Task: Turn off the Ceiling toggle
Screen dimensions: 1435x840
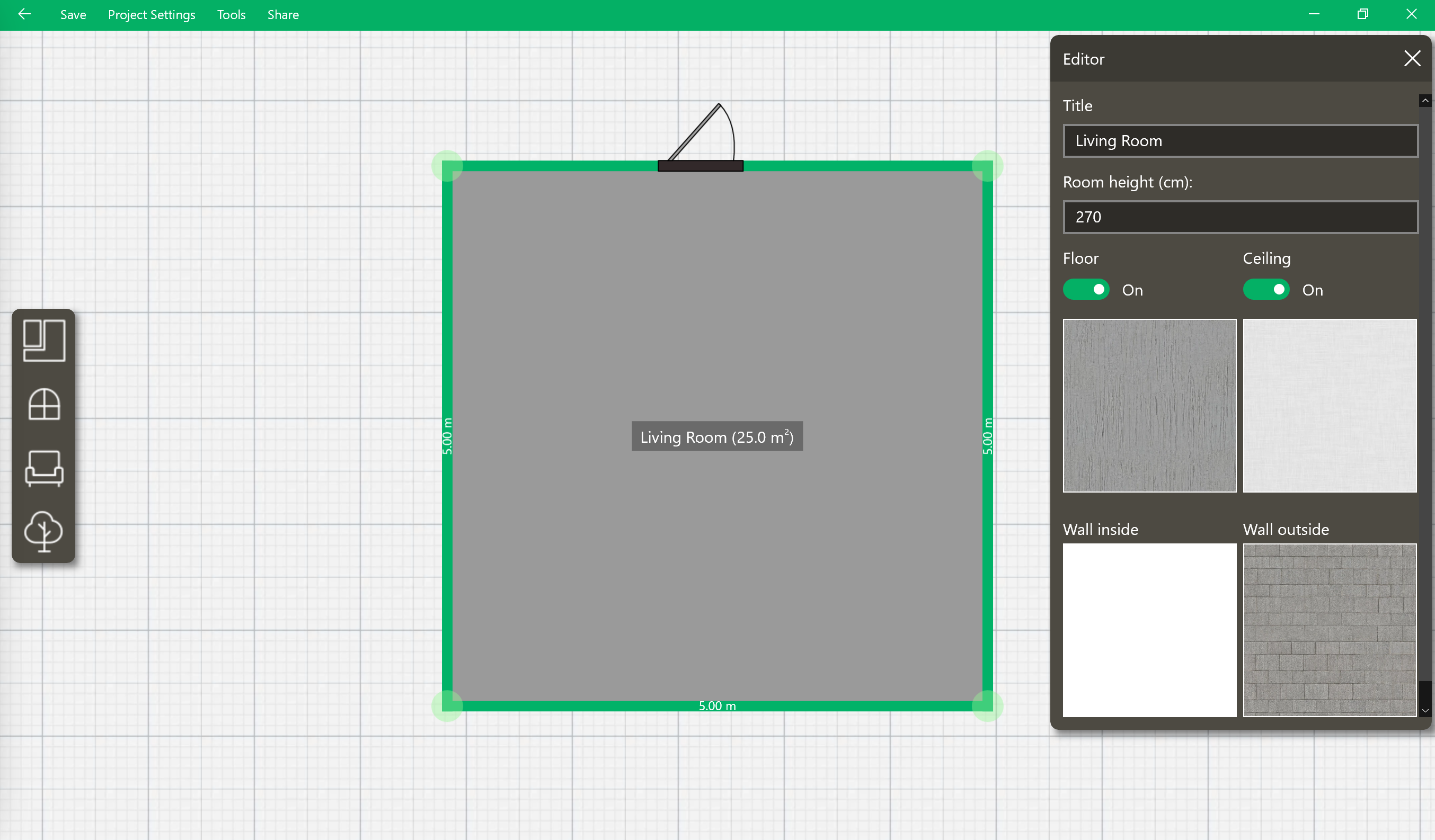Action: pos(1266,290)
